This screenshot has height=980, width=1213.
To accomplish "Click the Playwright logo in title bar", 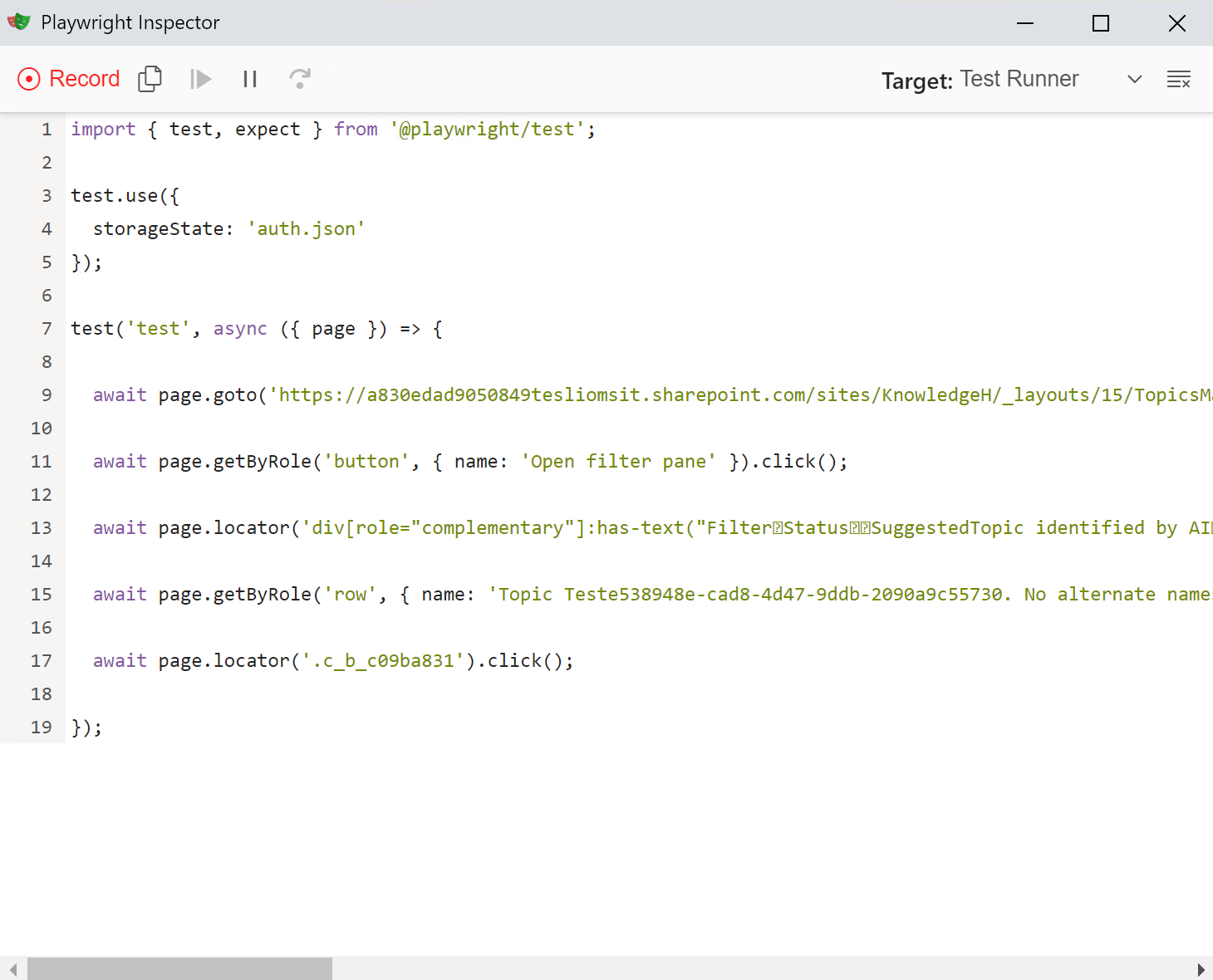I will (18, 22).
